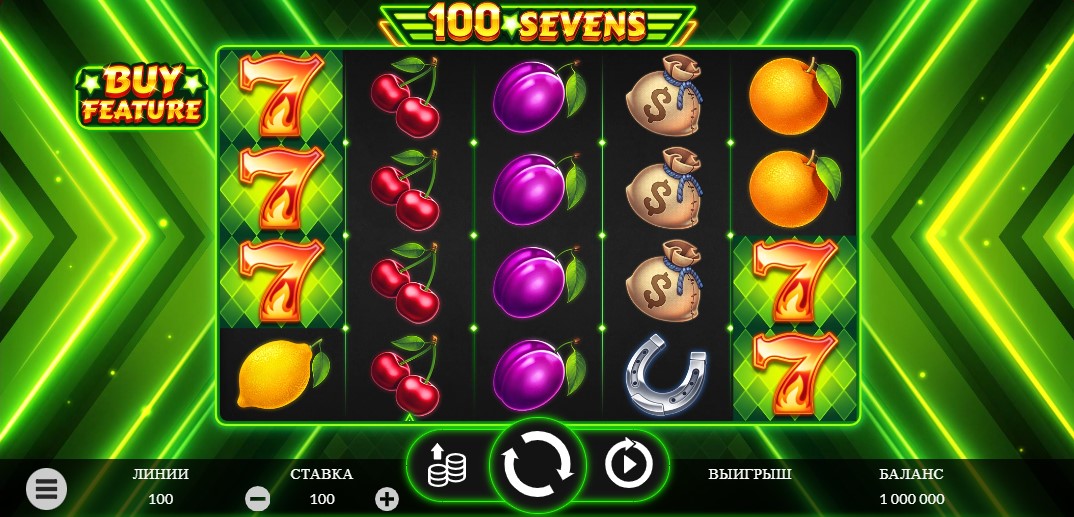Click the top orange symbol on fifth reel
Screen dimensions: 1074x517
coord(793,96)
